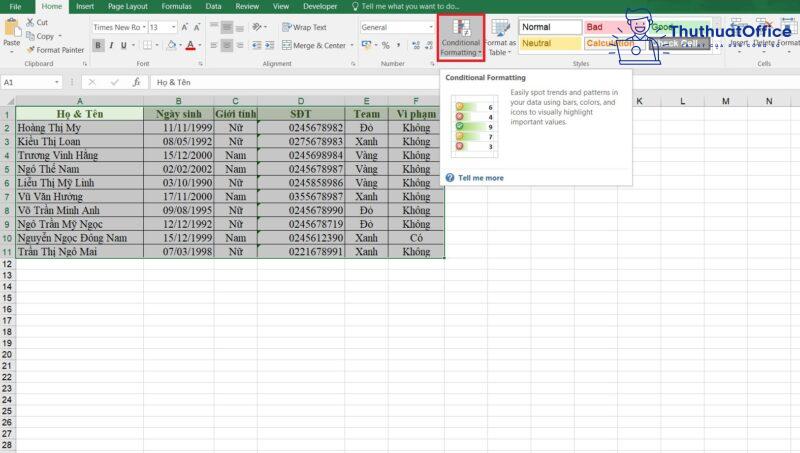Viewport: 800px width, 453px height.
Task: Select column L header
Action: 682,101
